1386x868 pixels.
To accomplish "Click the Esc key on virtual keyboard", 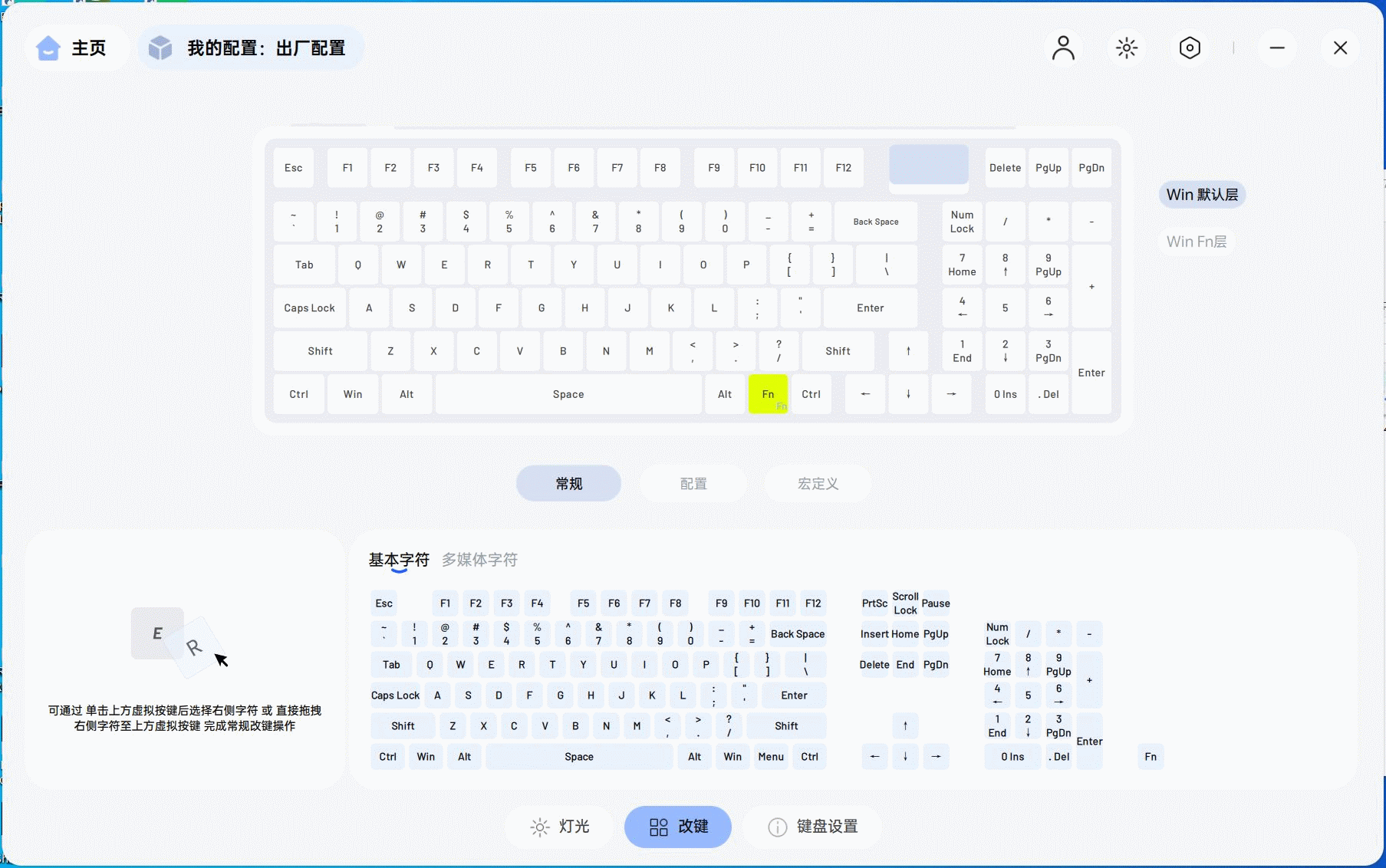I will point(294,168).
